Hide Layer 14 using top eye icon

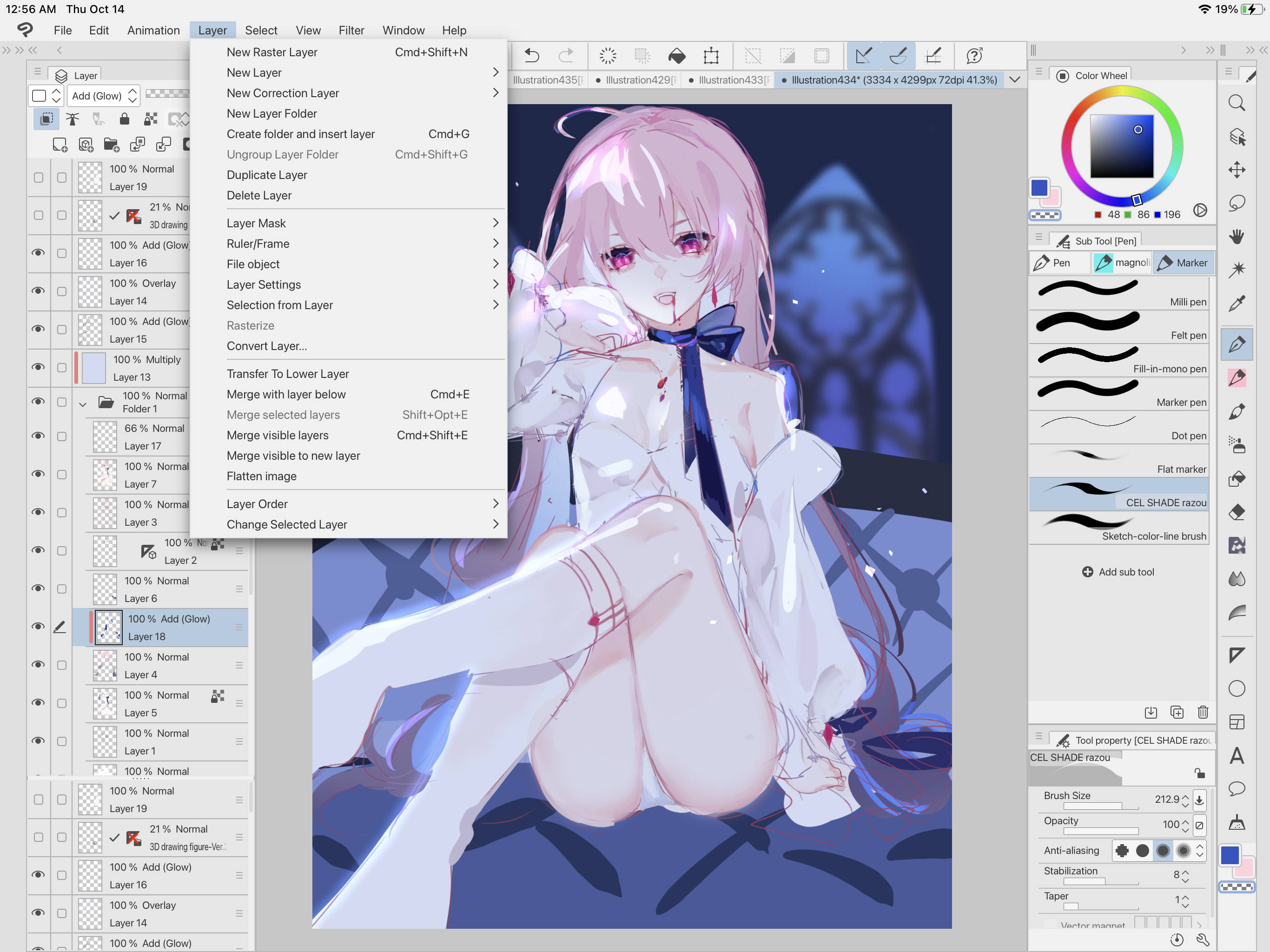click(38, 291)
